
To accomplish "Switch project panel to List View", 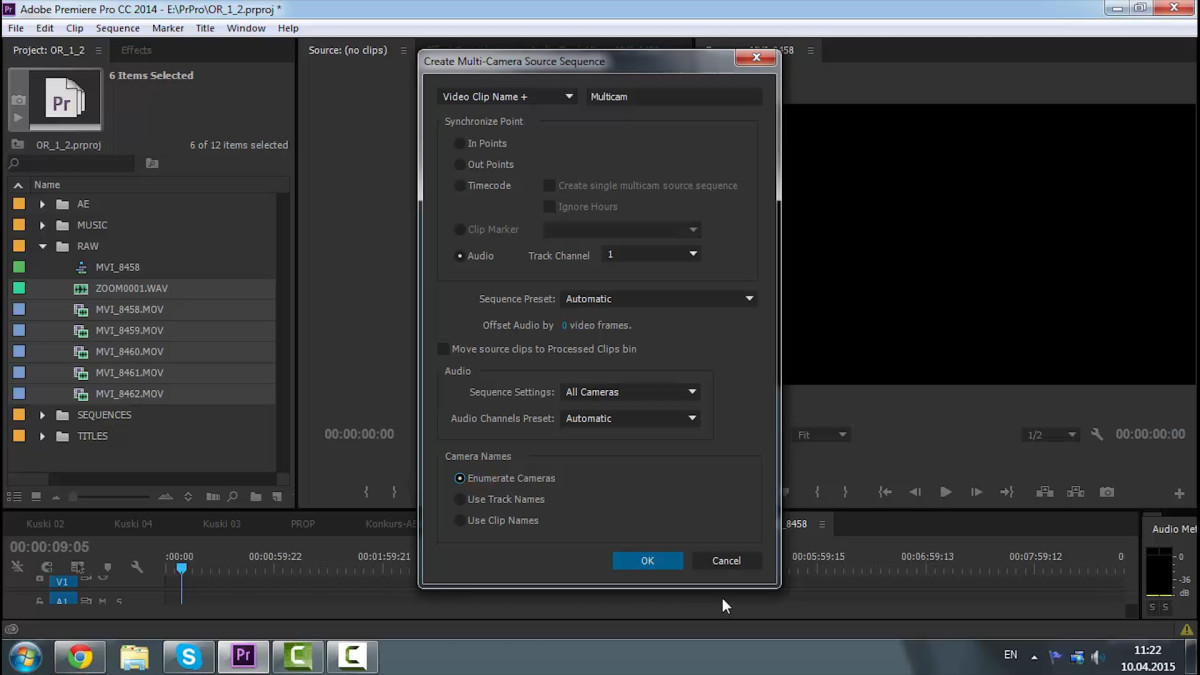I will tap(14, 497).
